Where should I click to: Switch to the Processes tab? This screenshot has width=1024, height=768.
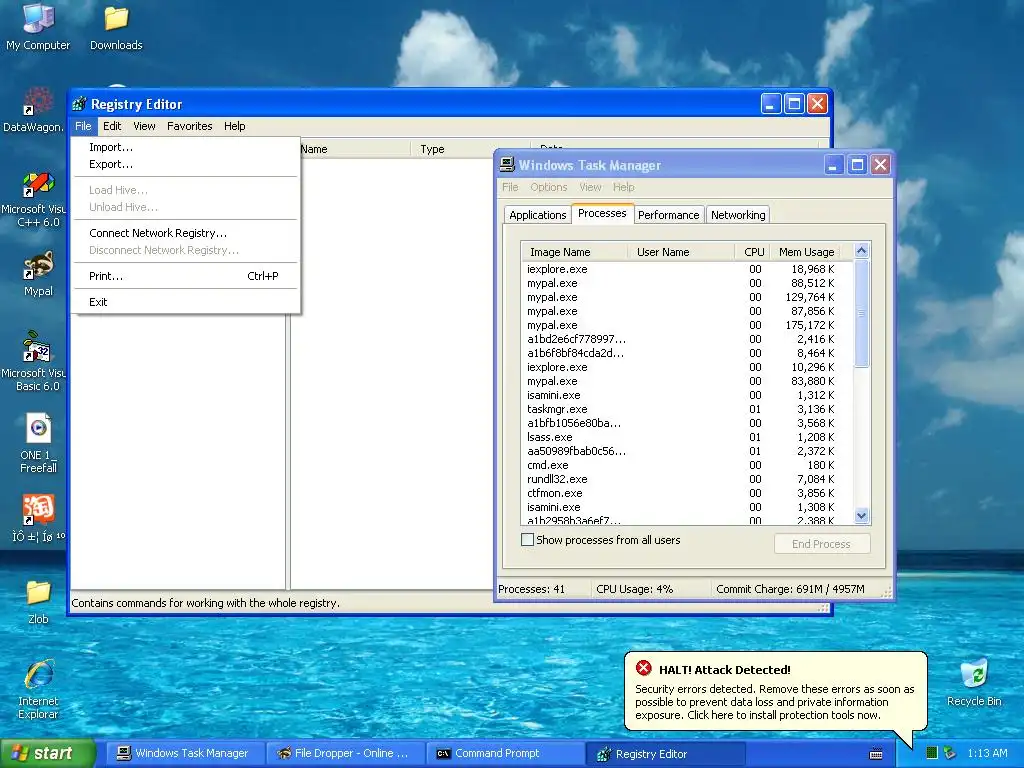coord(602,213)
